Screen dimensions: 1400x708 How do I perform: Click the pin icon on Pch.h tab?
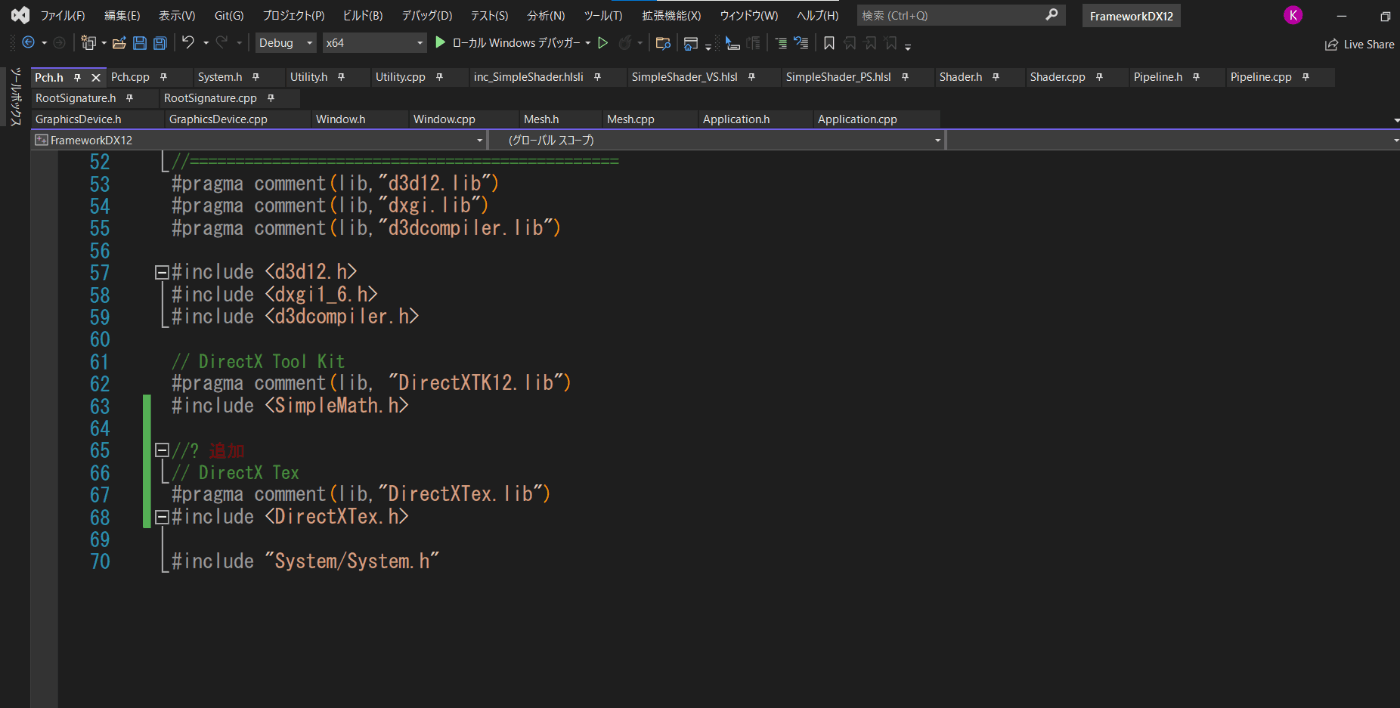pyautogui.click(x=78, y=77)
